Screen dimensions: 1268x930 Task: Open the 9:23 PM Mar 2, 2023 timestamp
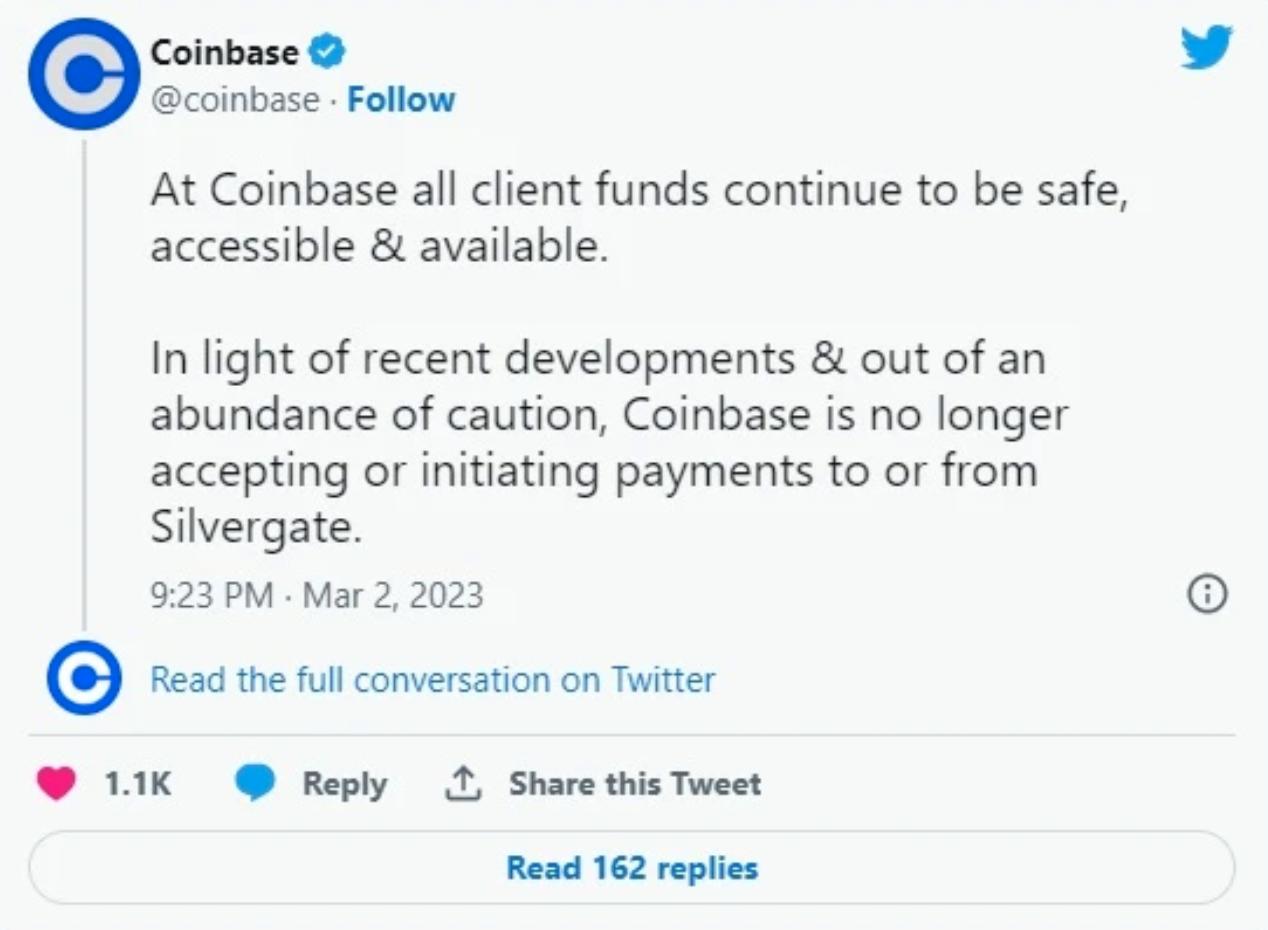(x=316, y=595)
